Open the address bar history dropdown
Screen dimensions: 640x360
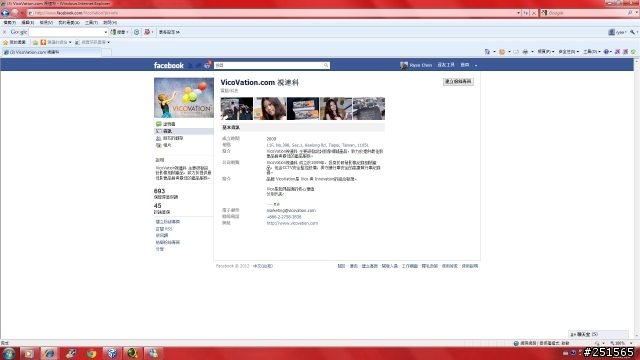coord(518,13)
